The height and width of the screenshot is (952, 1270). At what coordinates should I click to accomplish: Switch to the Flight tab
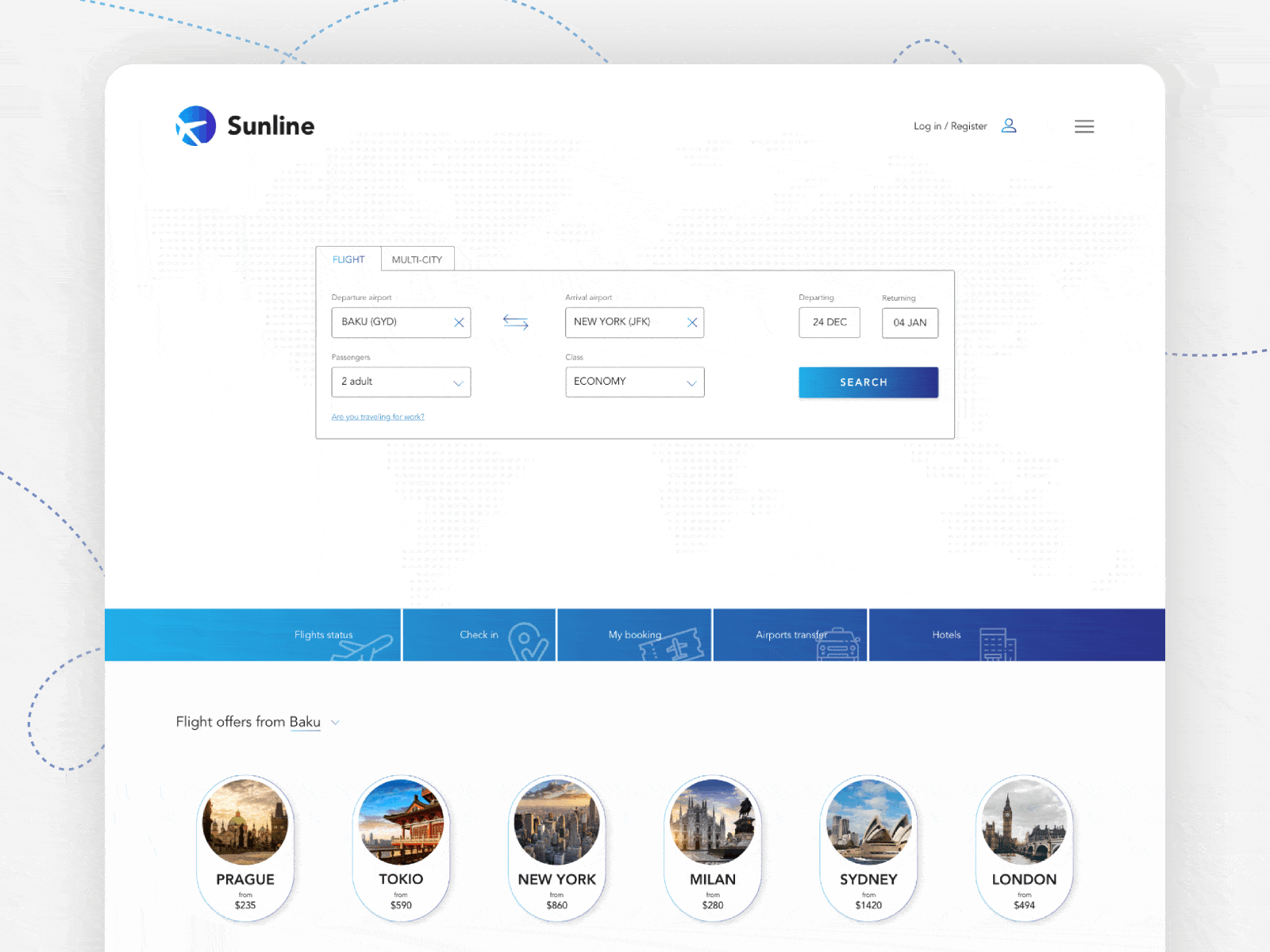point(348,259)
